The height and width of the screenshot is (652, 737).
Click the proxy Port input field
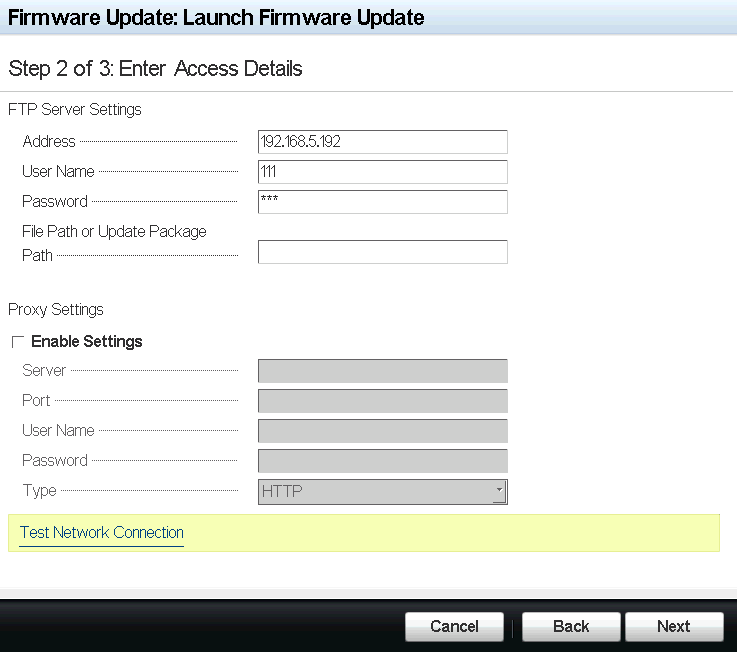tap(382, 401)
